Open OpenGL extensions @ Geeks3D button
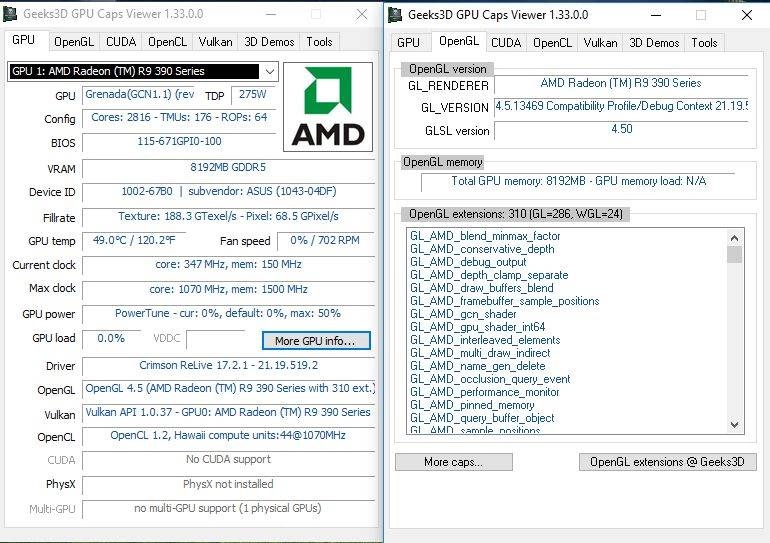The height and width of the screenshot is (543, 770). tap(667, 462)
